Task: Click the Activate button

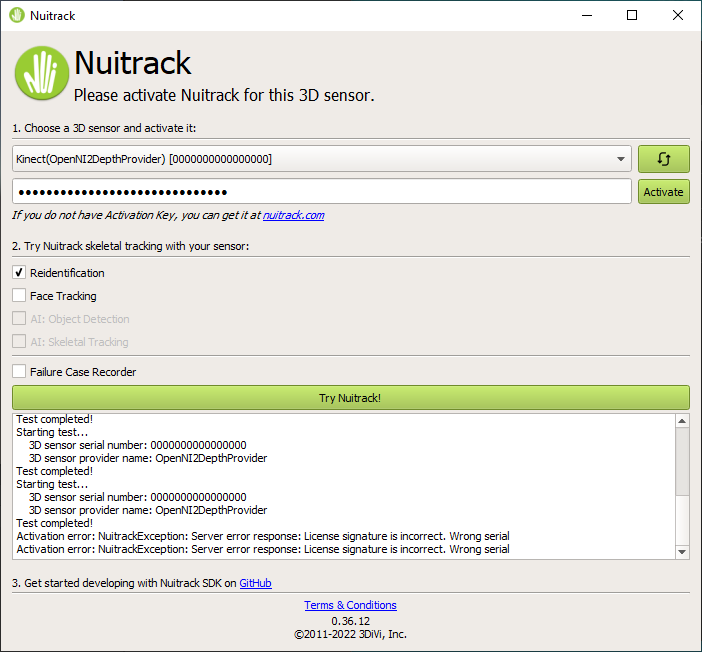Action: coord(663,192)
